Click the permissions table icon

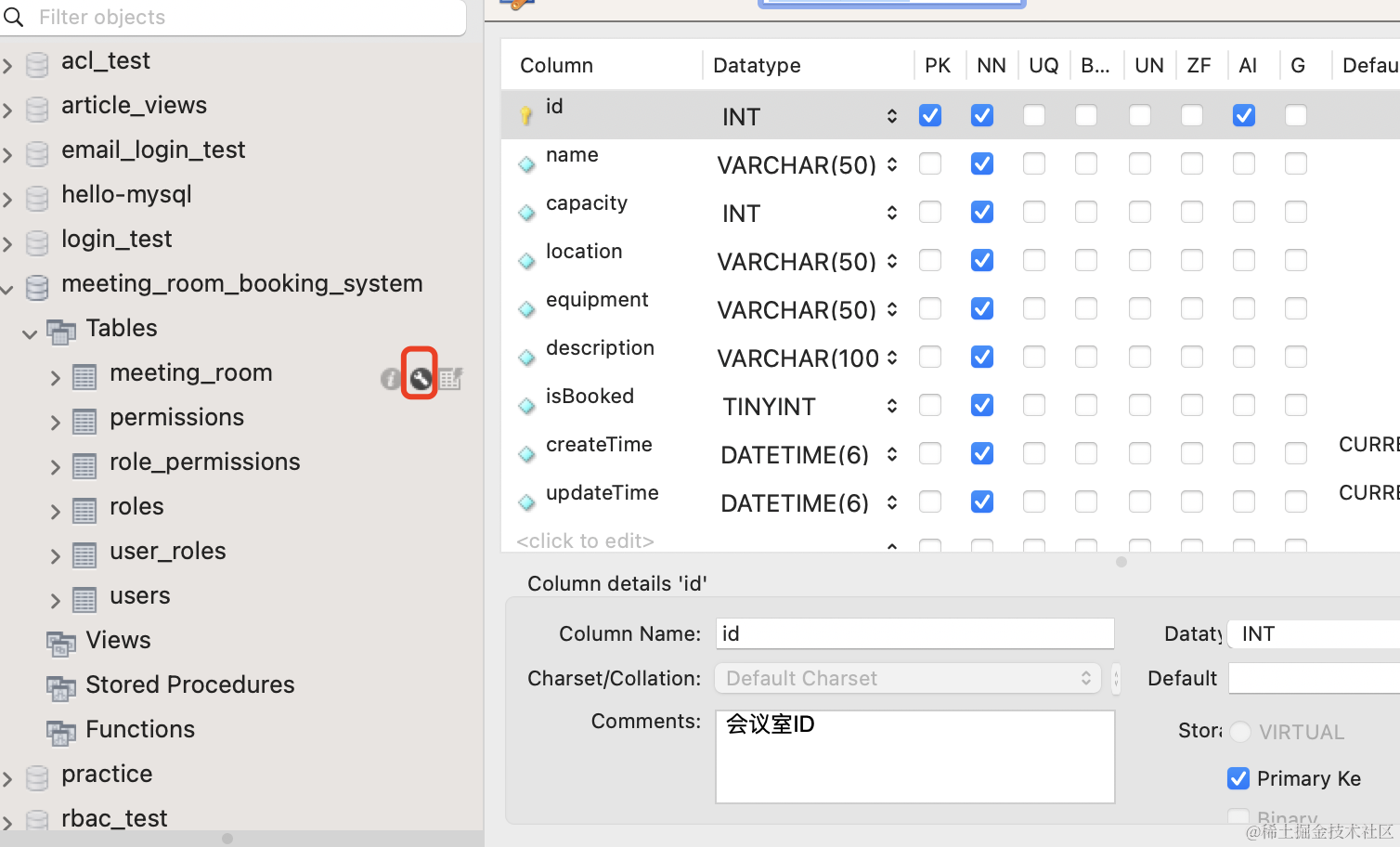[84, 421]
